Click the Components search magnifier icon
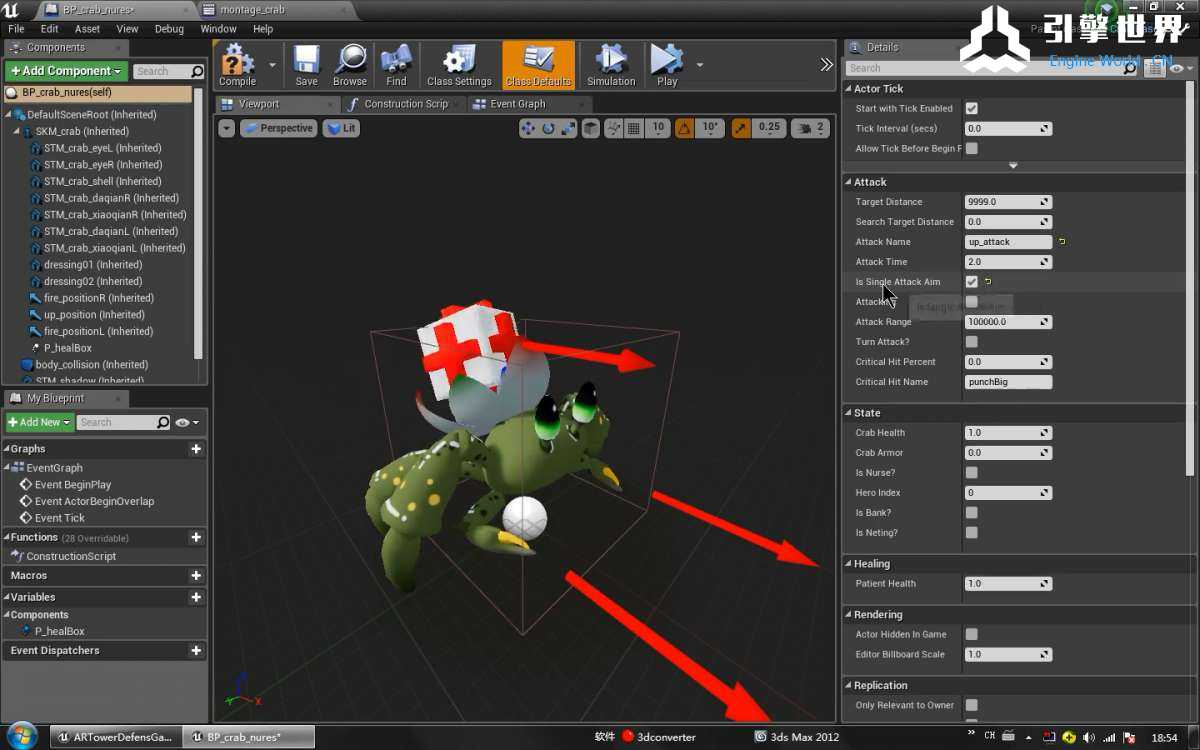 pos(196,71)
